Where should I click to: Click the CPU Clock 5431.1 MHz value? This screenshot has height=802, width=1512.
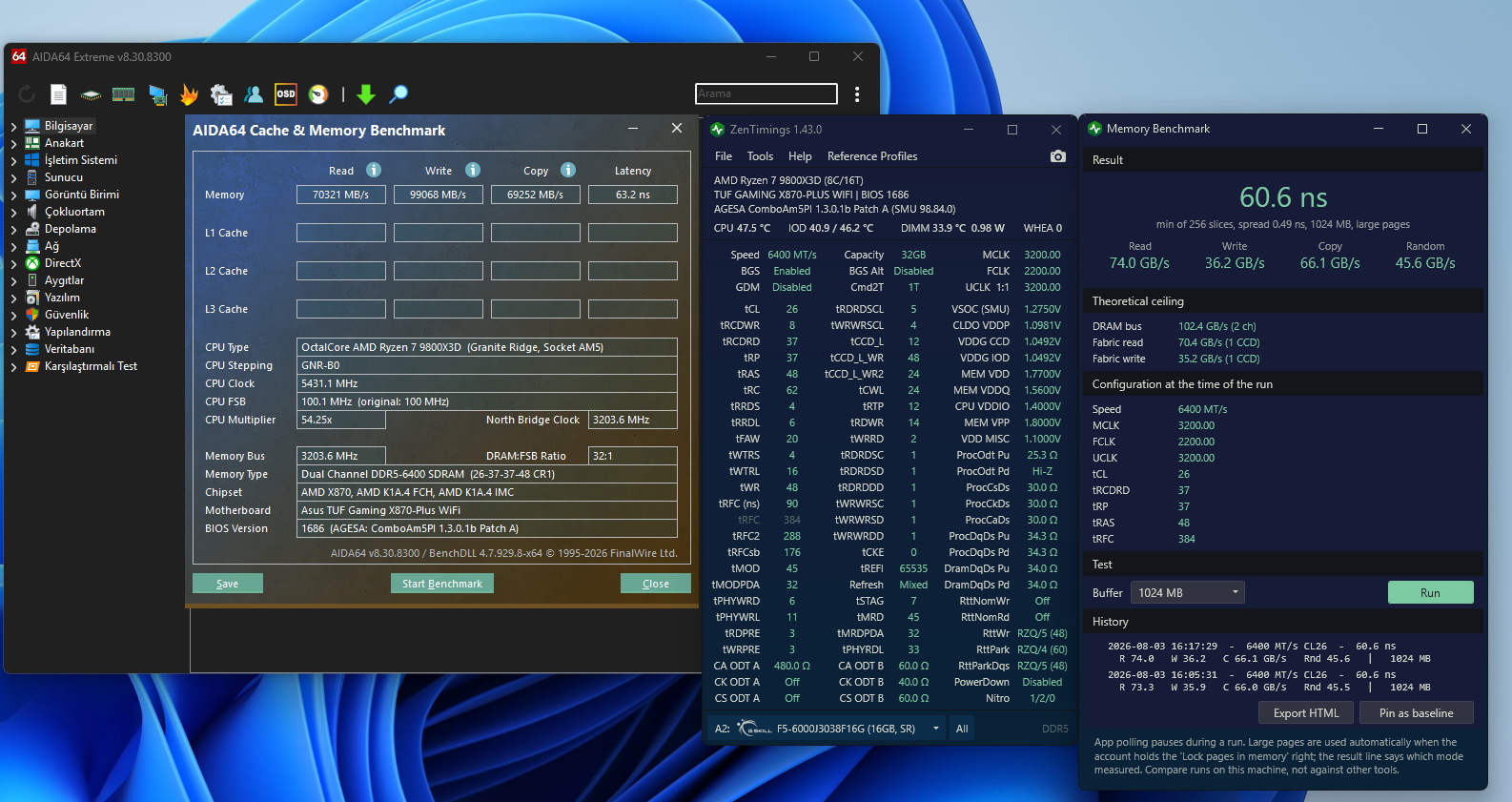(487, 383)
